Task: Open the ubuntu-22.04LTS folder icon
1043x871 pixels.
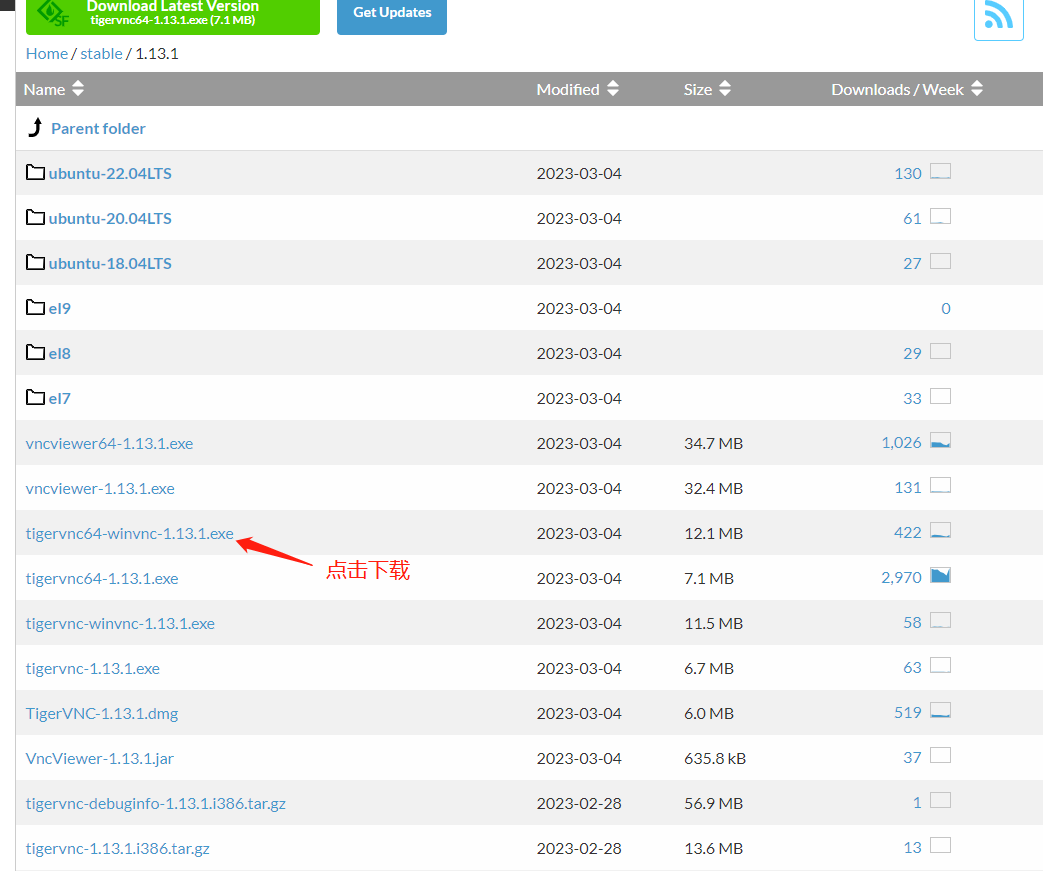Action: (35, 172)
